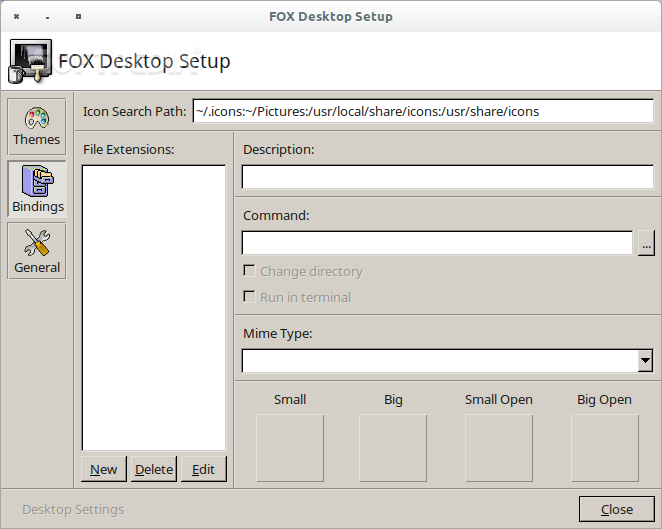Click the Mime Type label
Viewport: 662px width, 529px height.
point(278,334)
